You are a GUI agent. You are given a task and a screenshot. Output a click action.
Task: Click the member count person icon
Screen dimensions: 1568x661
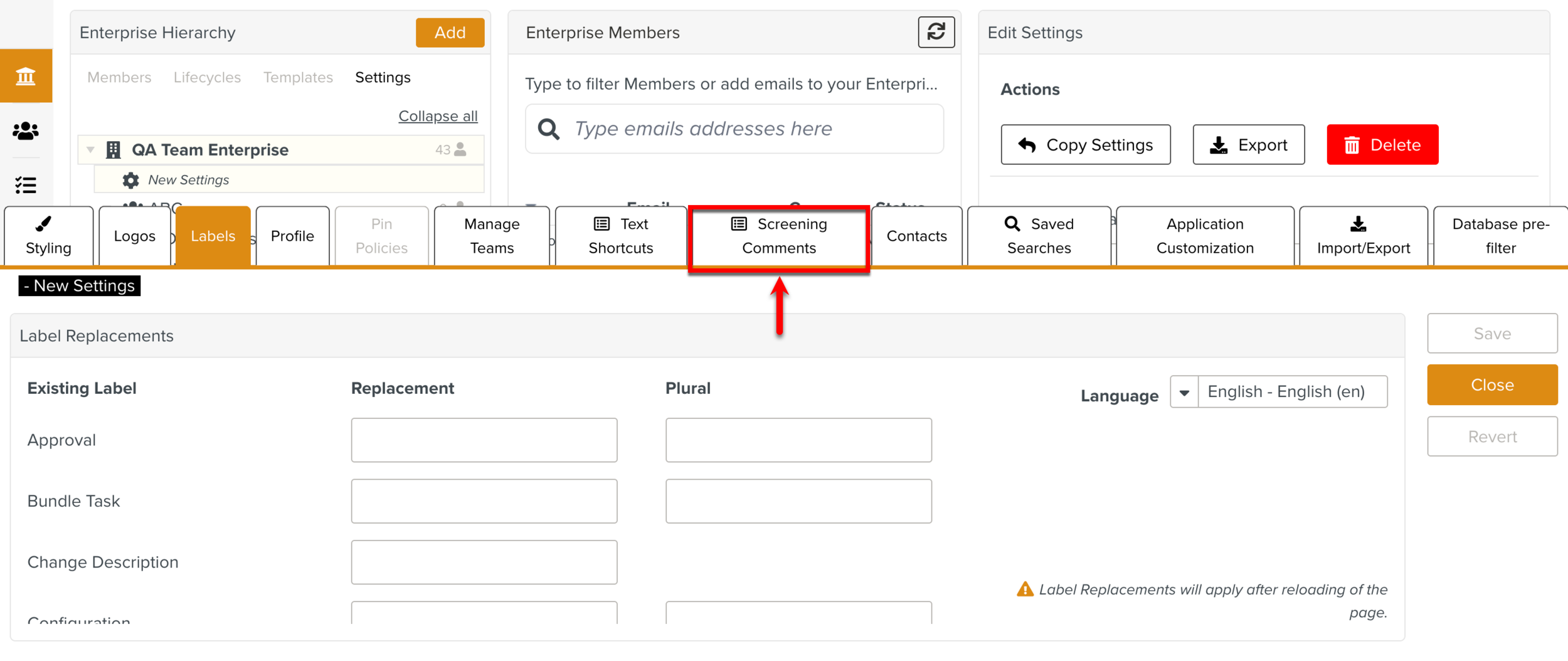click(461, 149)
